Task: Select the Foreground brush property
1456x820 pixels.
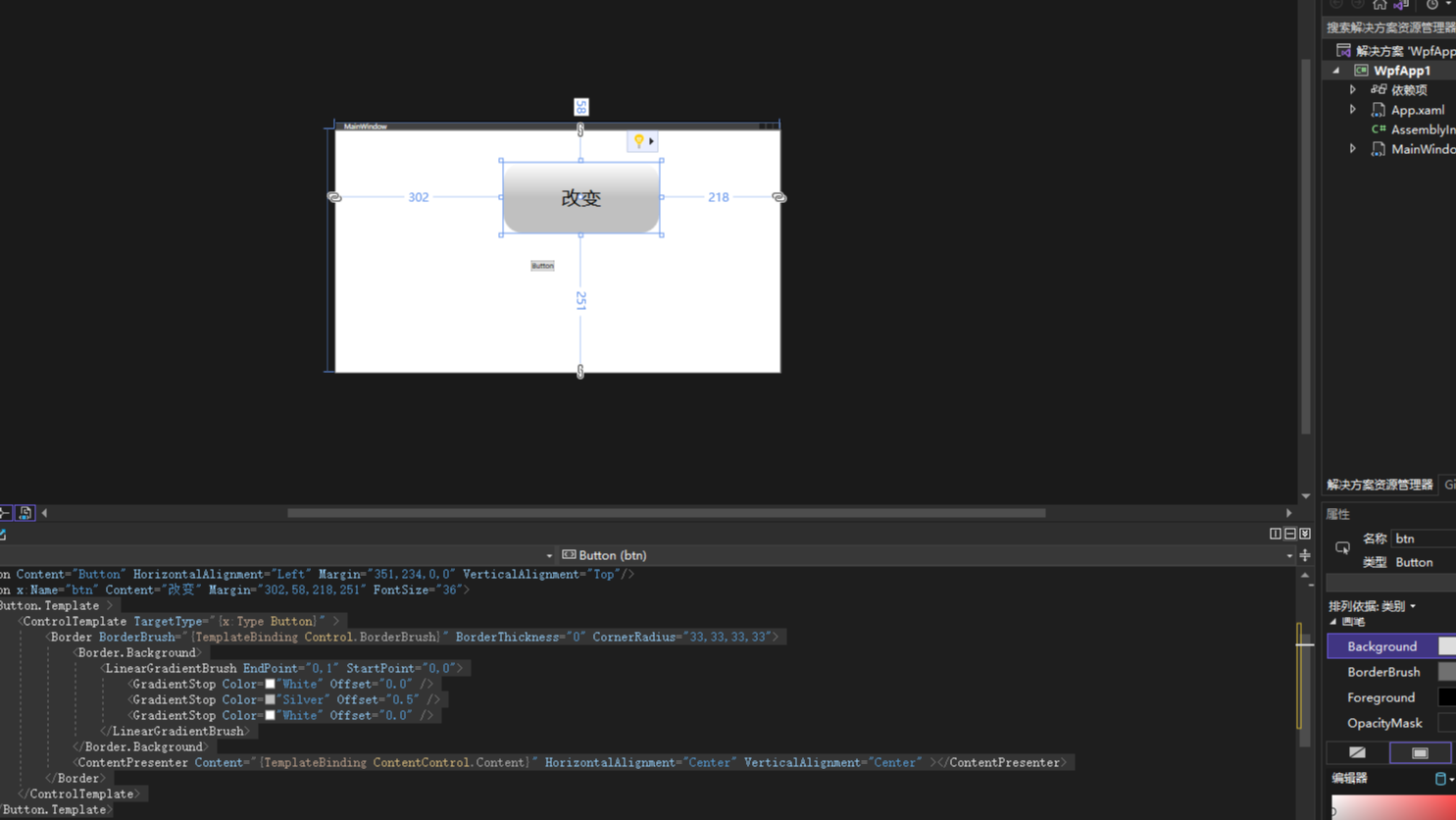Action: pos(1381,697)
